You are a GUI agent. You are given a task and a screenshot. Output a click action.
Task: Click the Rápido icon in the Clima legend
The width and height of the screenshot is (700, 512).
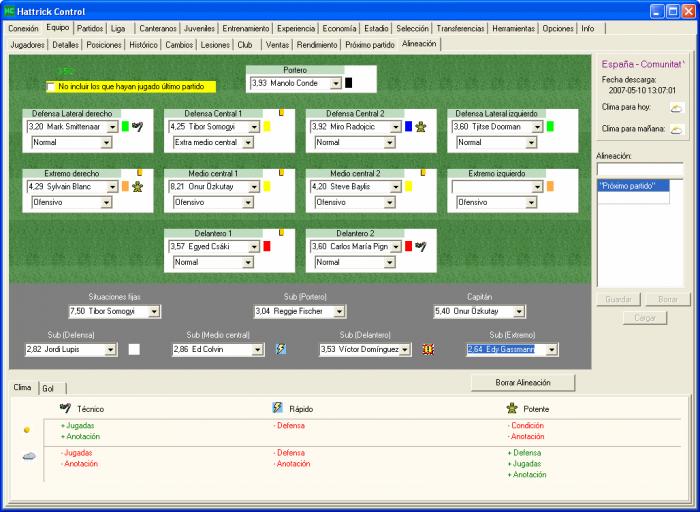click(277, 408)
